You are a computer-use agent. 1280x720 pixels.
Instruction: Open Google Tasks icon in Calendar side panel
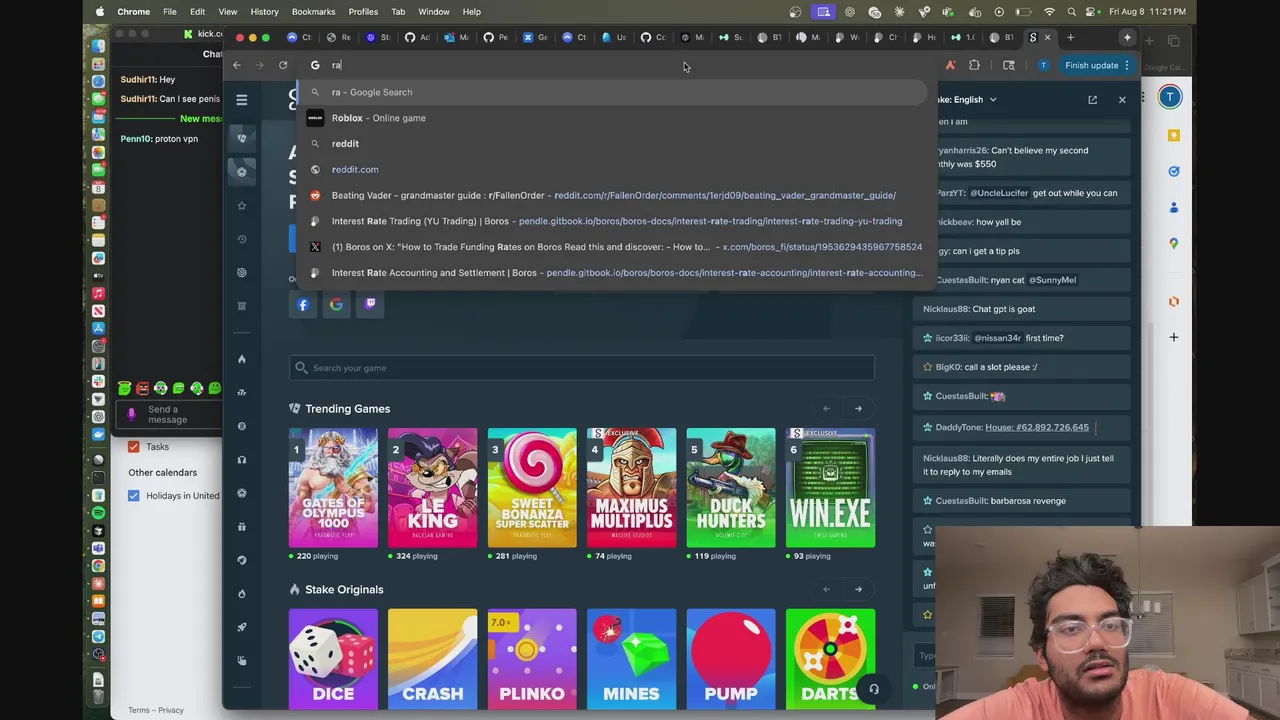(x=1174, y=171)
